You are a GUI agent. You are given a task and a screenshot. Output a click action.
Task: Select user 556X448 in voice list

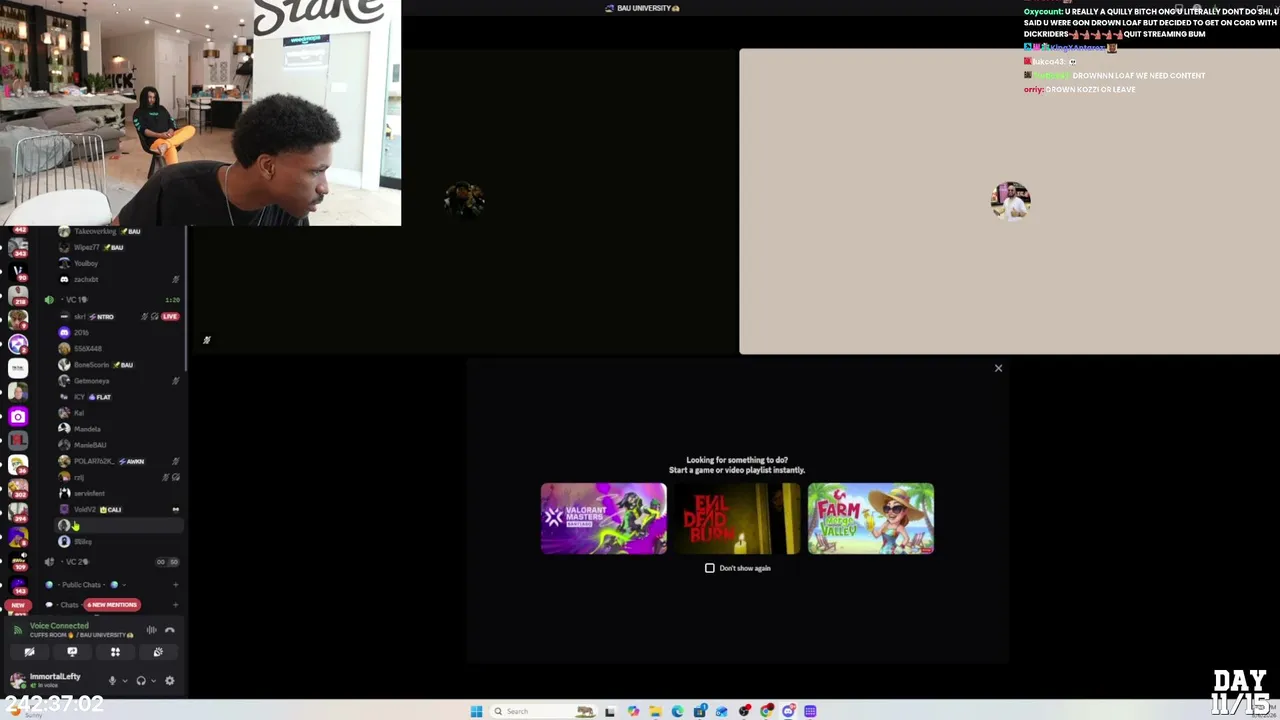(118, 348)
